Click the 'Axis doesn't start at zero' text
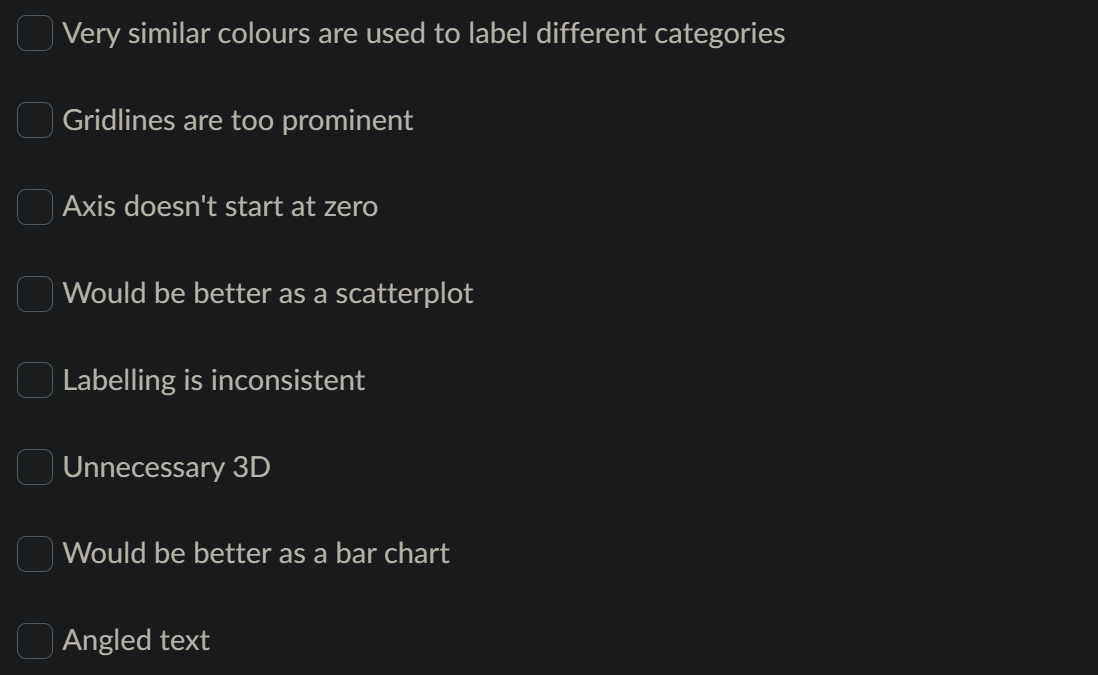 pyautogui.click(x=221, y=207)
